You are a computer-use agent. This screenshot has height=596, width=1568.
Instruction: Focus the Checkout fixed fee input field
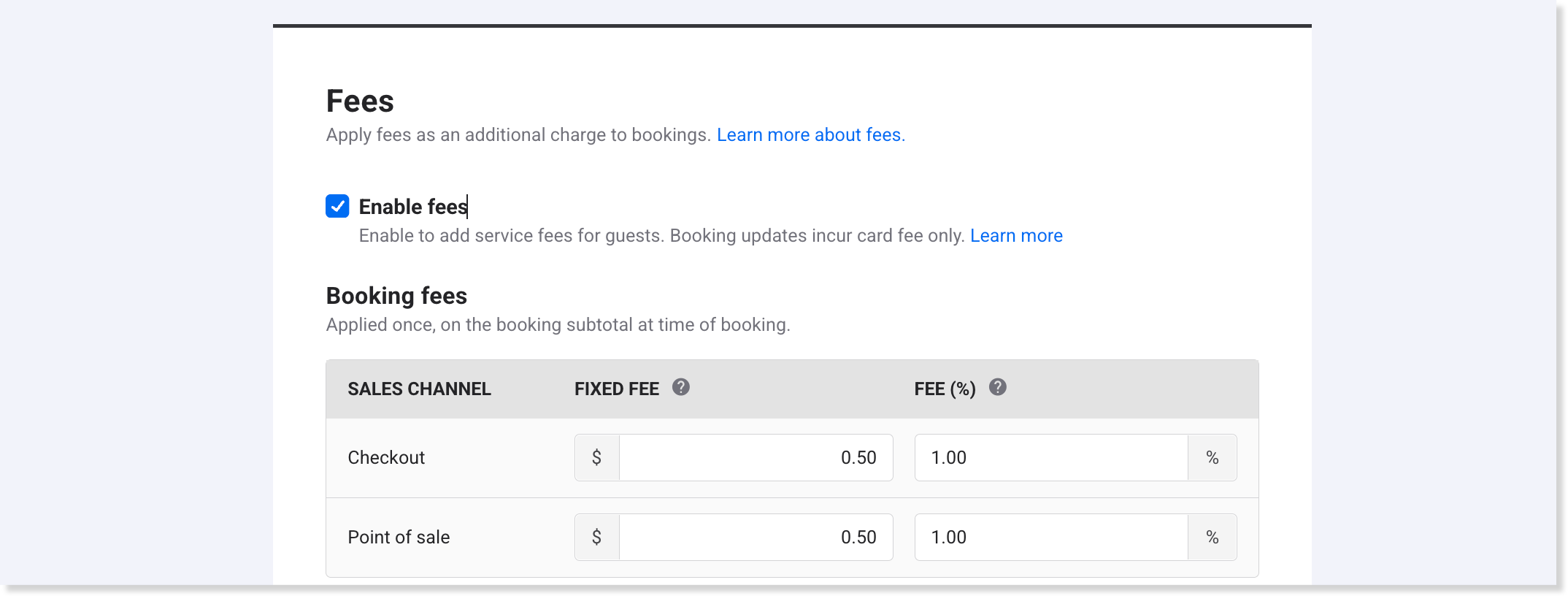tap(755, 458)
